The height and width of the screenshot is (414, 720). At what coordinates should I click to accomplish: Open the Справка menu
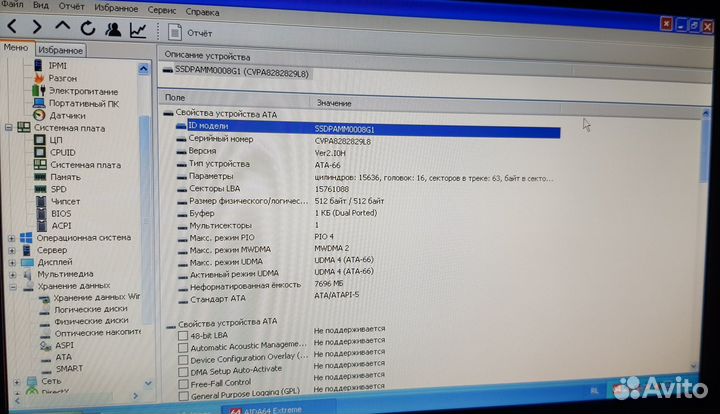(x=202, y=12)
